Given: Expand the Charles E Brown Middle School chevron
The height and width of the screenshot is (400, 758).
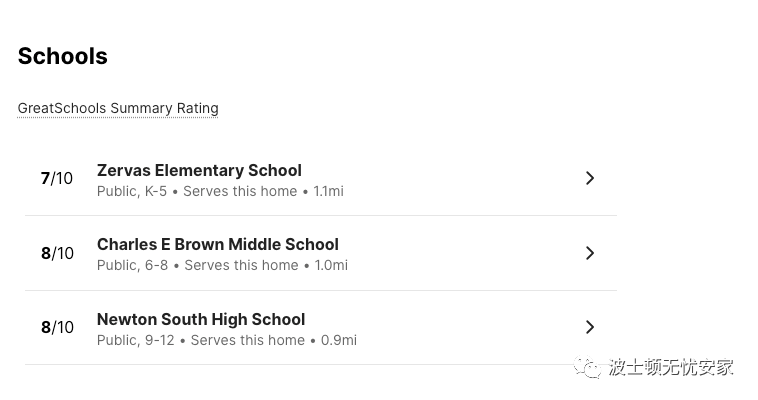Looking at the screenshot, I should coord(590,253).
